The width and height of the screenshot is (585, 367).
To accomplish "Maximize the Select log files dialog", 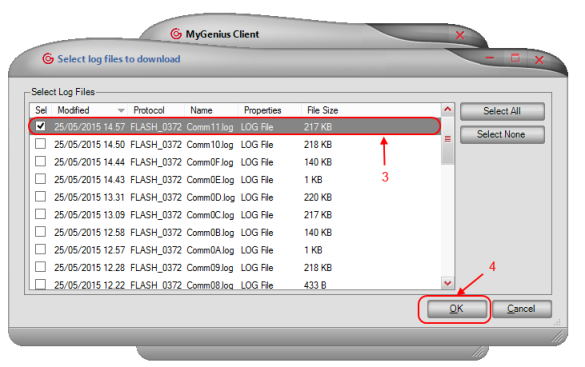I will (515, 58).
